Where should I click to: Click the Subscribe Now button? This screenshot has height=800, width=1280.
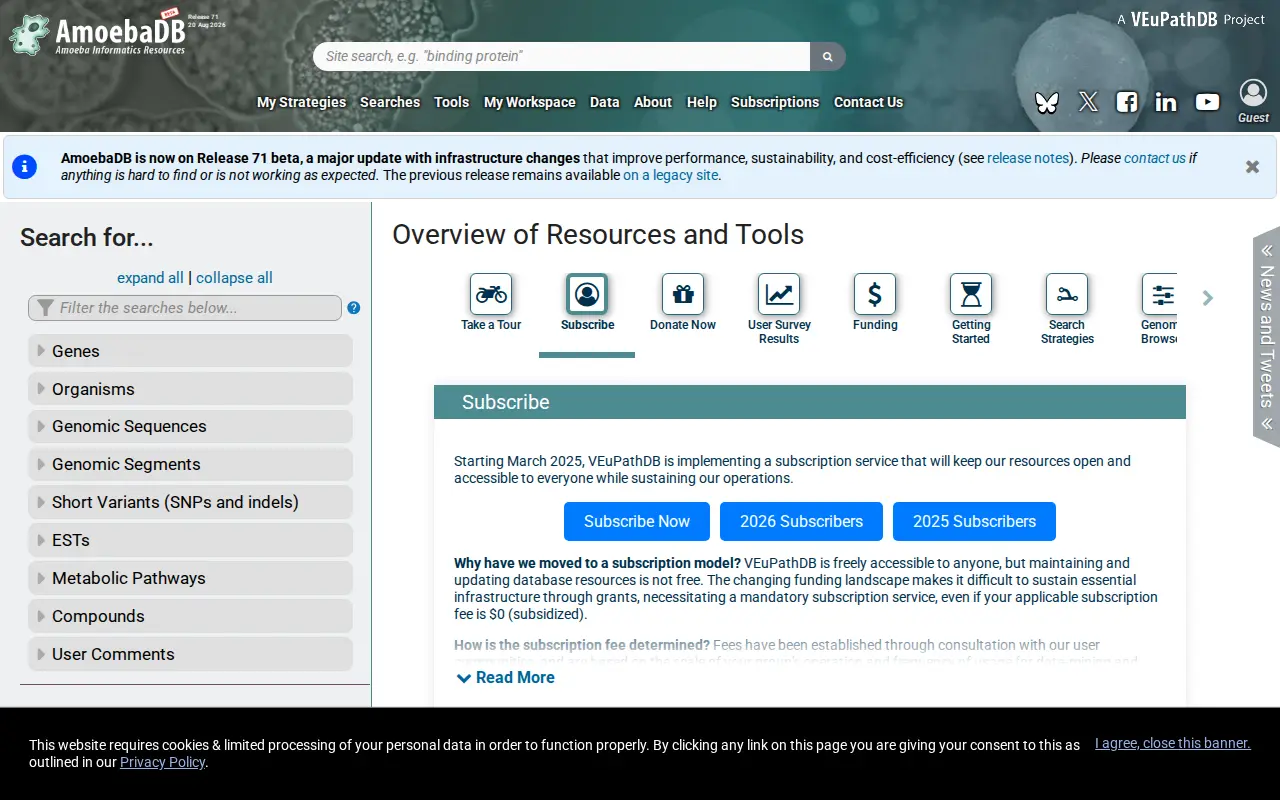pyautogui.click(x=637, y=521)
